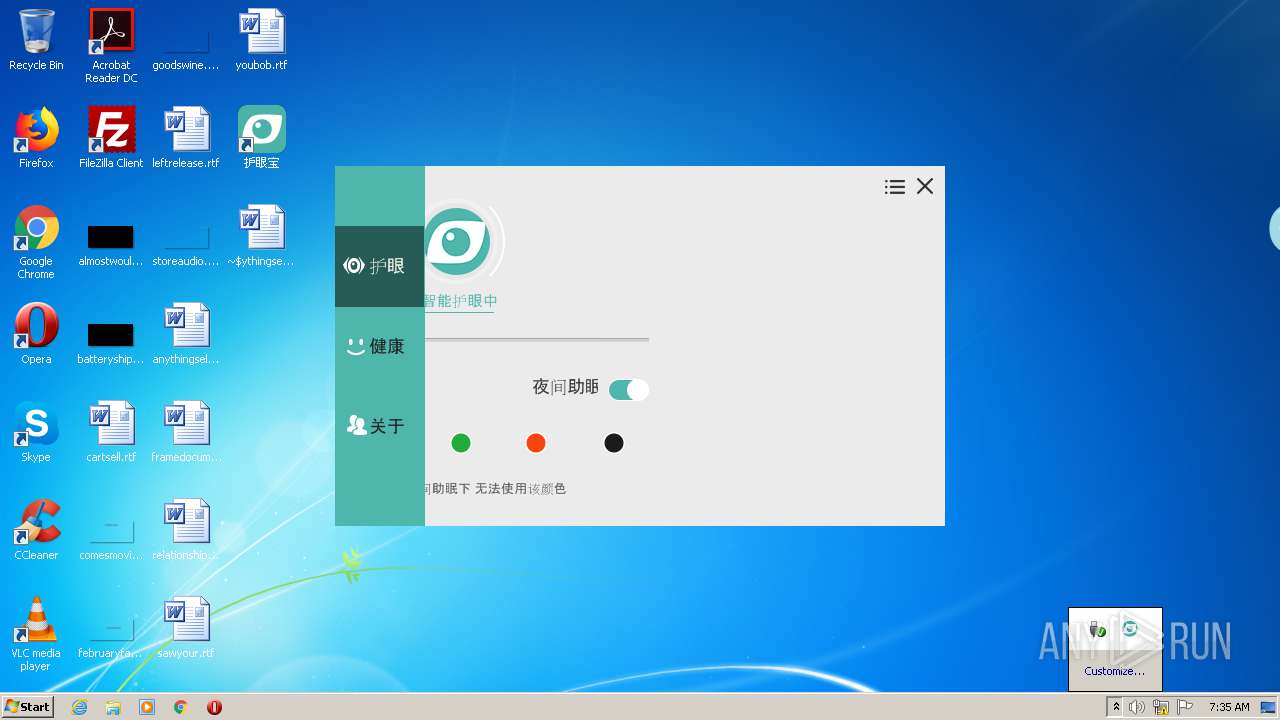This screenshot has width=1280, height=720.
Task: Open the network status tray icon
Action: tap(1161, 707)
